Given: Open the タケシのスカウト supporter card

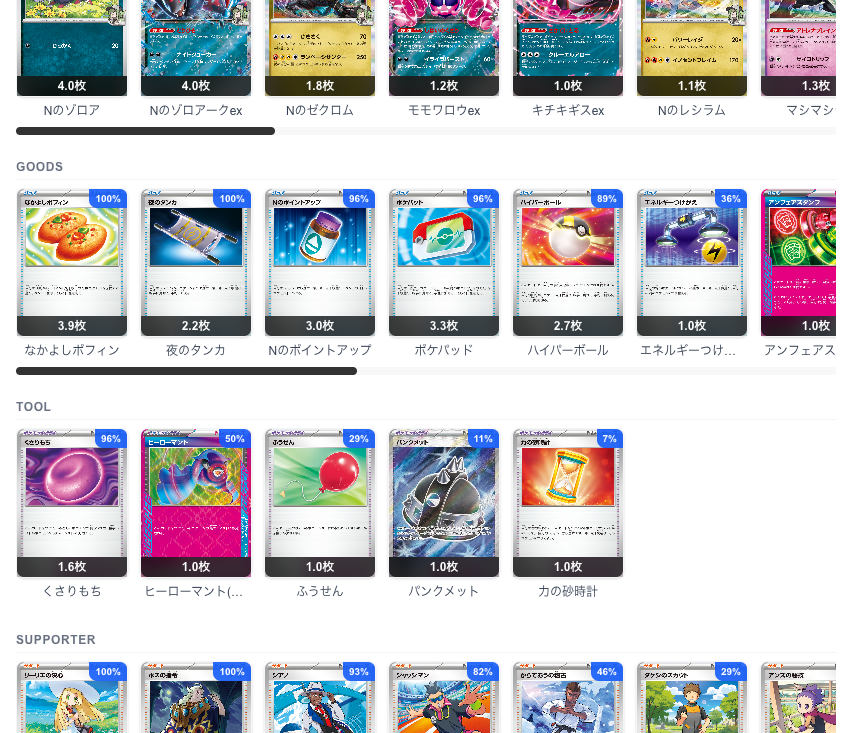Looking at the screenshot, I should 692,698.
